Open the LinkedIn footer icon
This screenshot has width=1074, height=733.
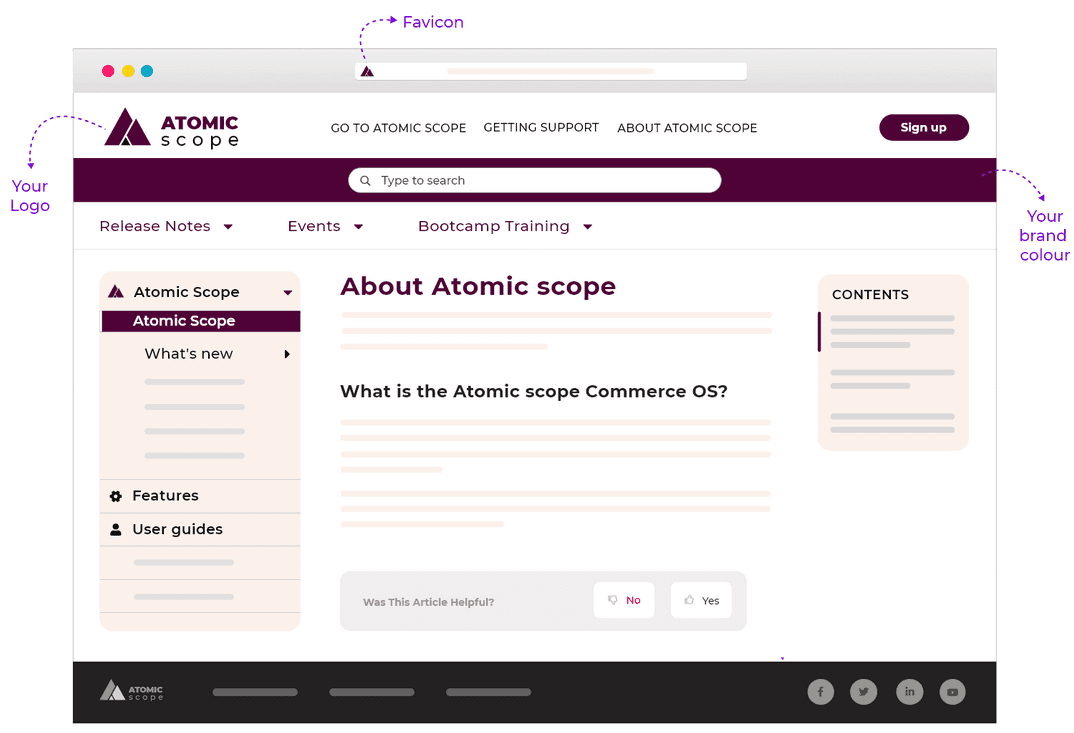point(909,692)
